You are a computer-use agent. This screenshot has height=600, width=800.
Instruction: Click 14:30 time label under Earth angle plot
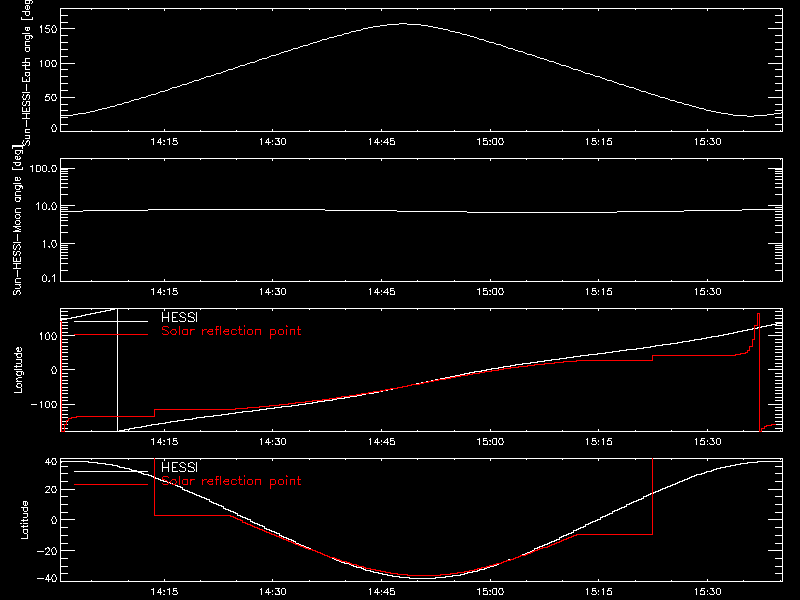pos(272,142)
